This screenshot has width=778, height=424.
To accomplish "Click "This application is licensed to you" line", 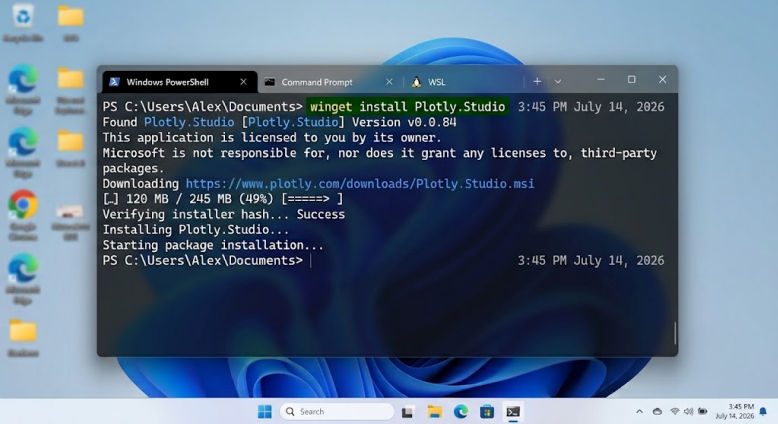I will click(272, 138).
